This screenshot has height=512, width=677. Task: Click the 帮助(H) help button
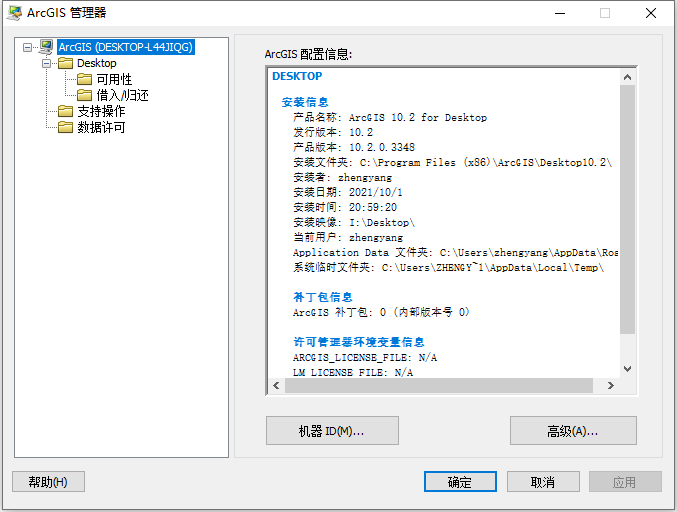(x=48, y=481)
